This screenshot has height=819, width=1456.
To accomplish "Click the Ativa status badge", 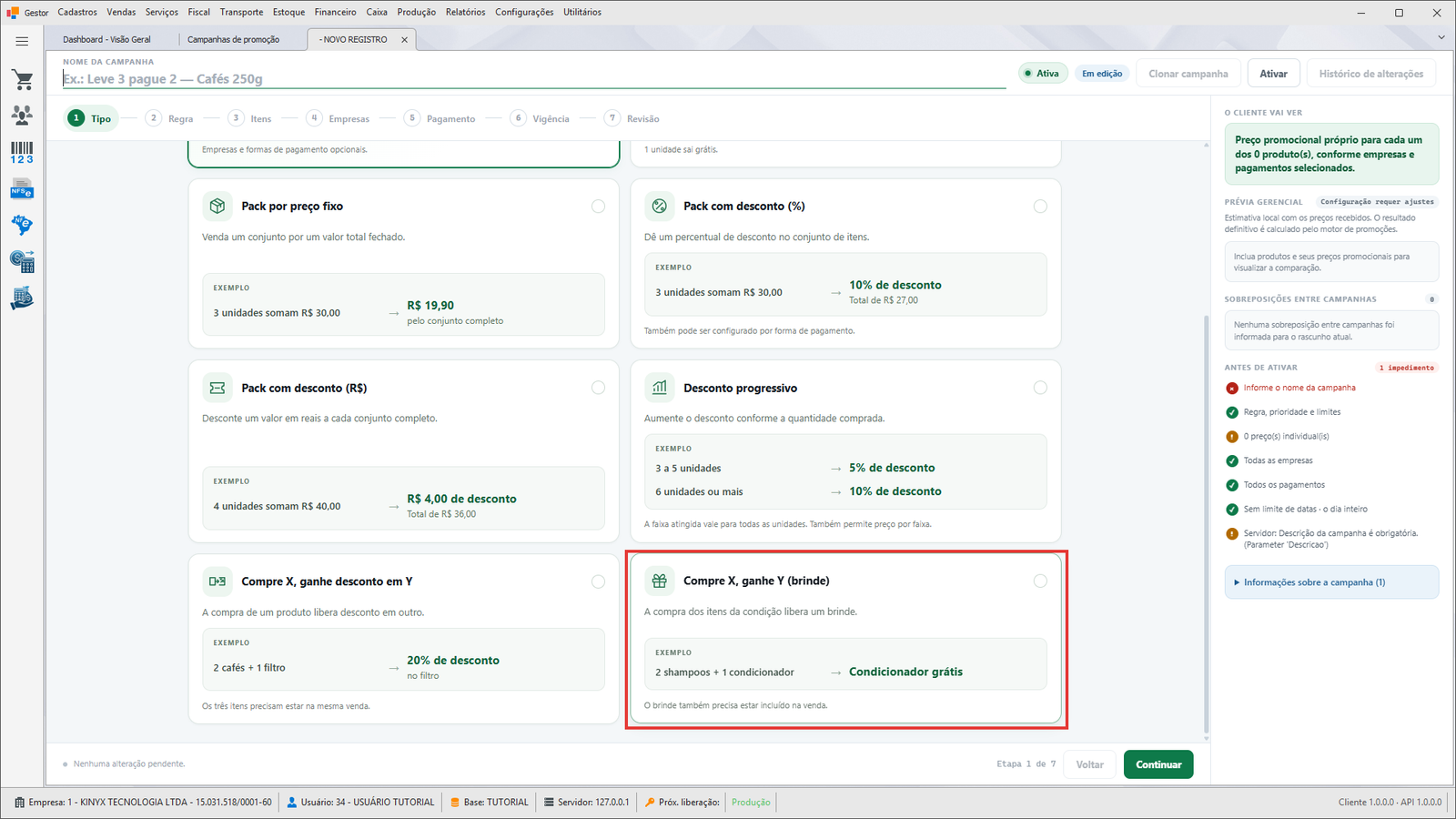I will click(x=1042, y=74).
